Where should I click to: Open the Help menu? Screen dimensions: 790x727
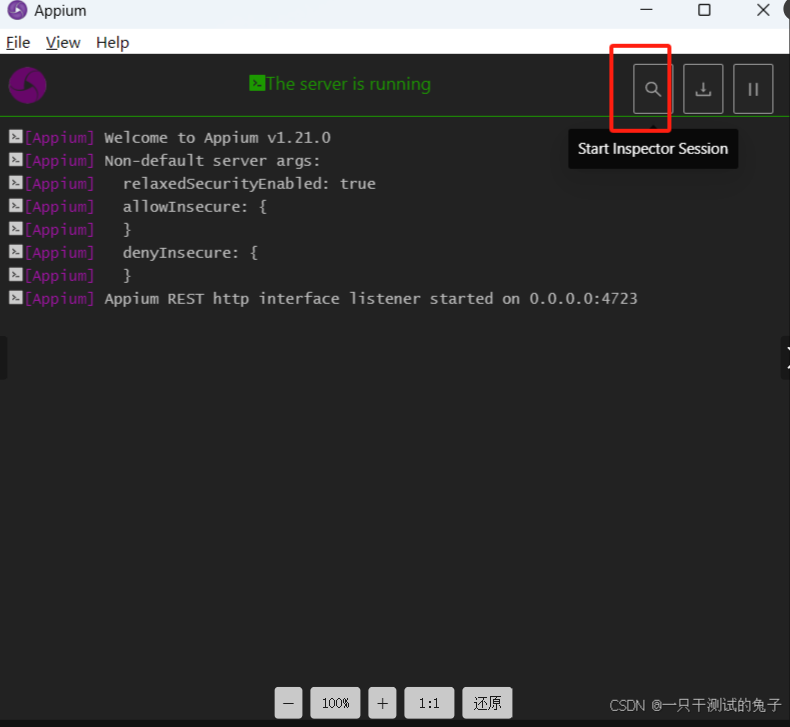113,43
